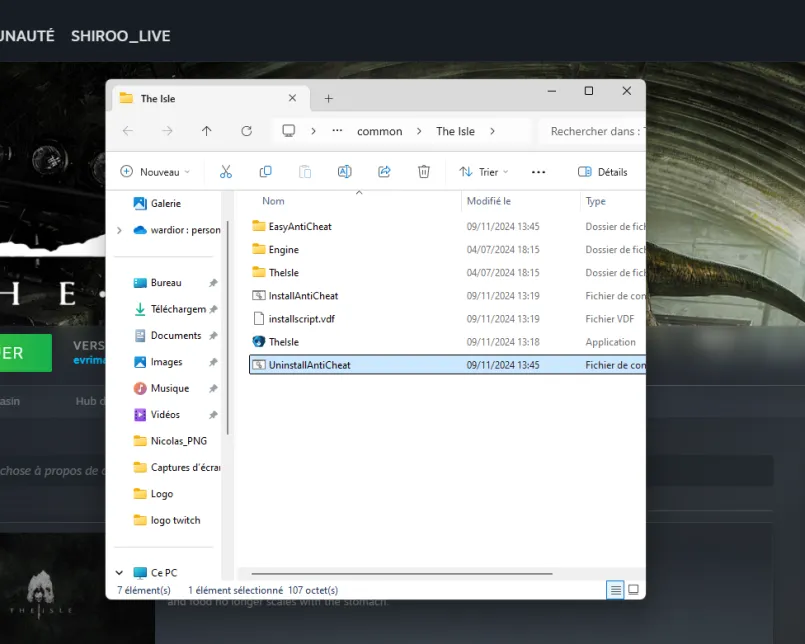Click the Rechercher dans search field
805x644 pixels.
[591, 131]
